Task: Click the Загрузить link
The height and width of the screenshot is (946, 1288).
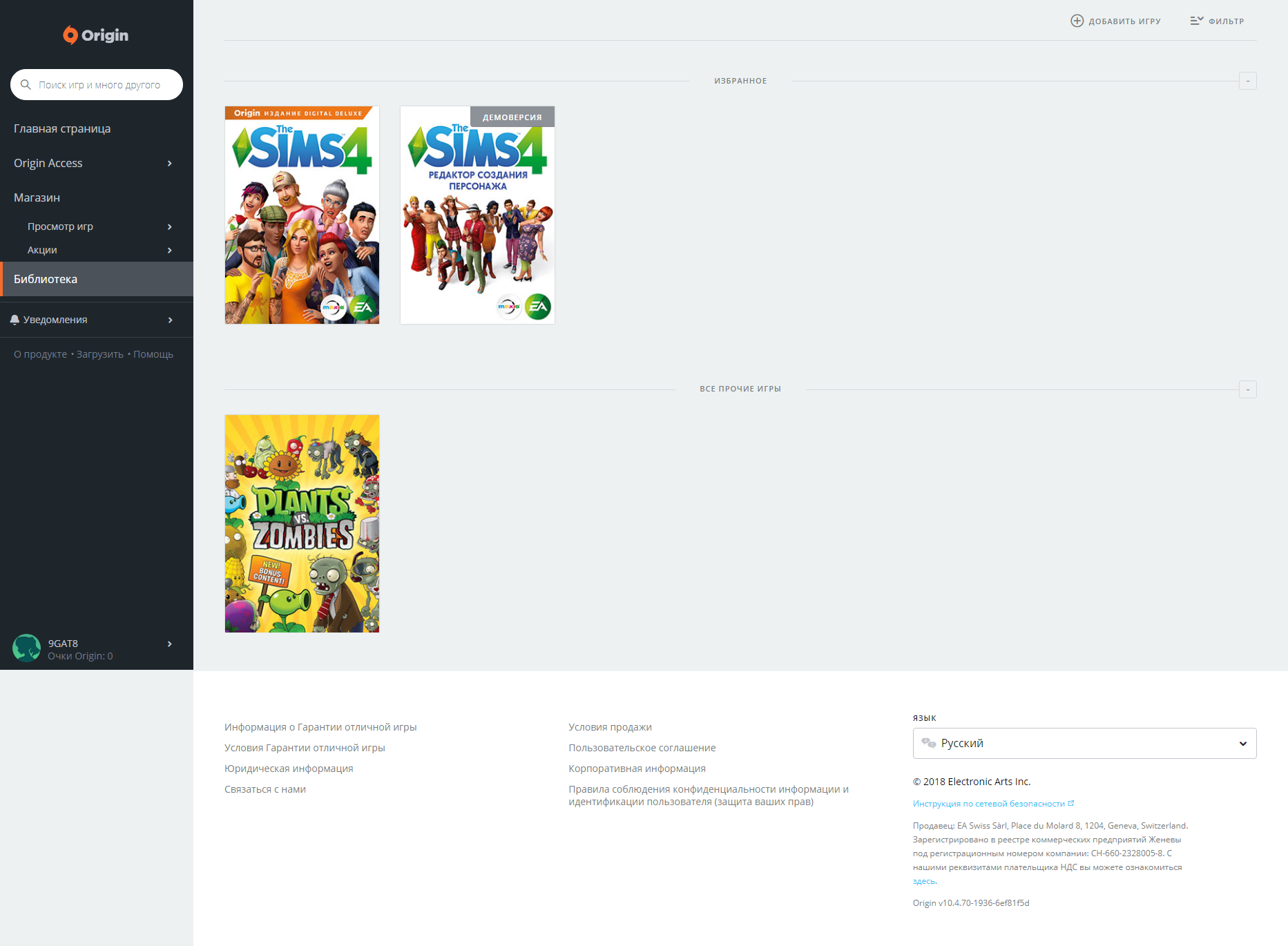Action: pos(100,354)
